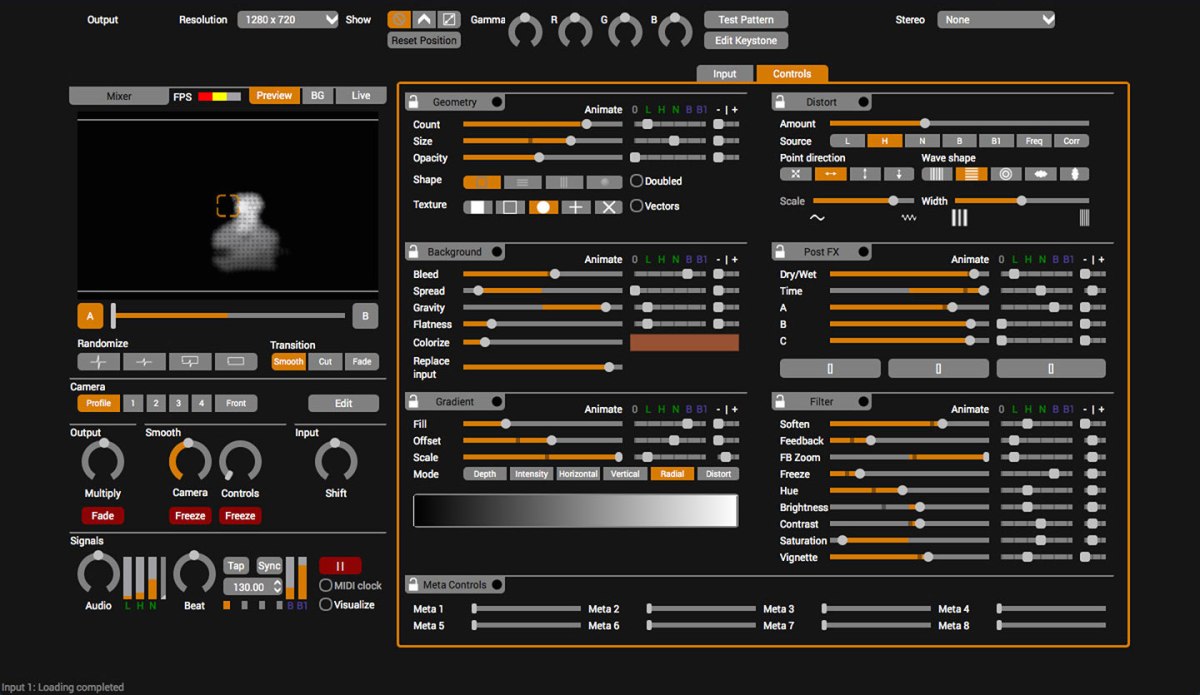Screen dimensions: 1200x695
Task: Turn on the MIDI clock option
Action: (x=326, y=586)
